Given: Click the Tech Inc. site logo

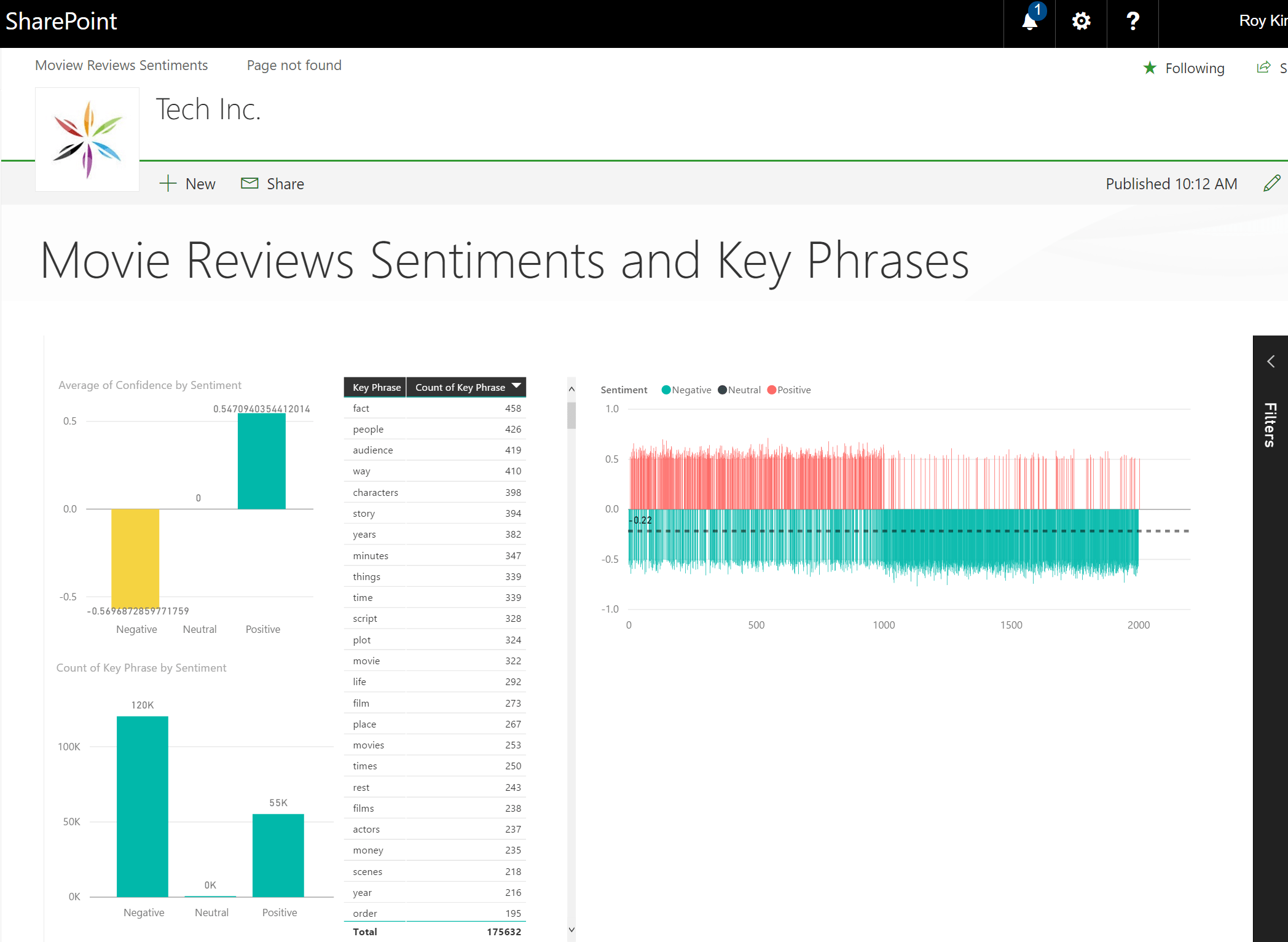Looking at the screenshot, I should click(x=87, y=139).
